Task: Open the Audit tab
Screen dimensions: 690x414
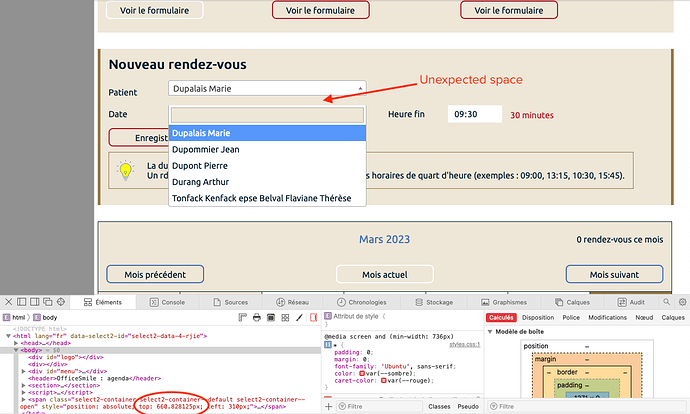Action: [631, 302]
